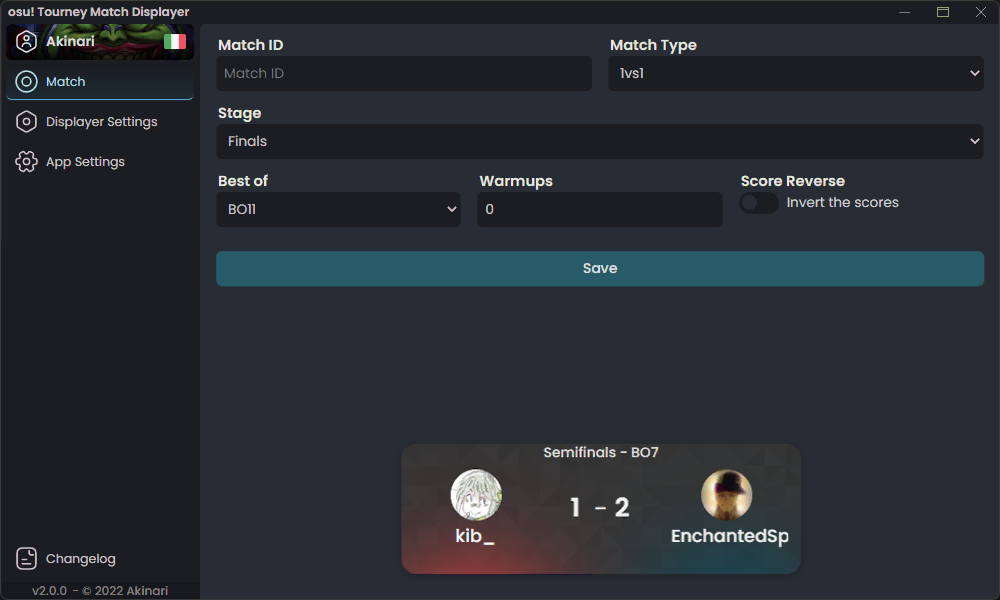Viewport: 1000px width, 600px height.
Task: Maximize the application window
Action: 942,12
